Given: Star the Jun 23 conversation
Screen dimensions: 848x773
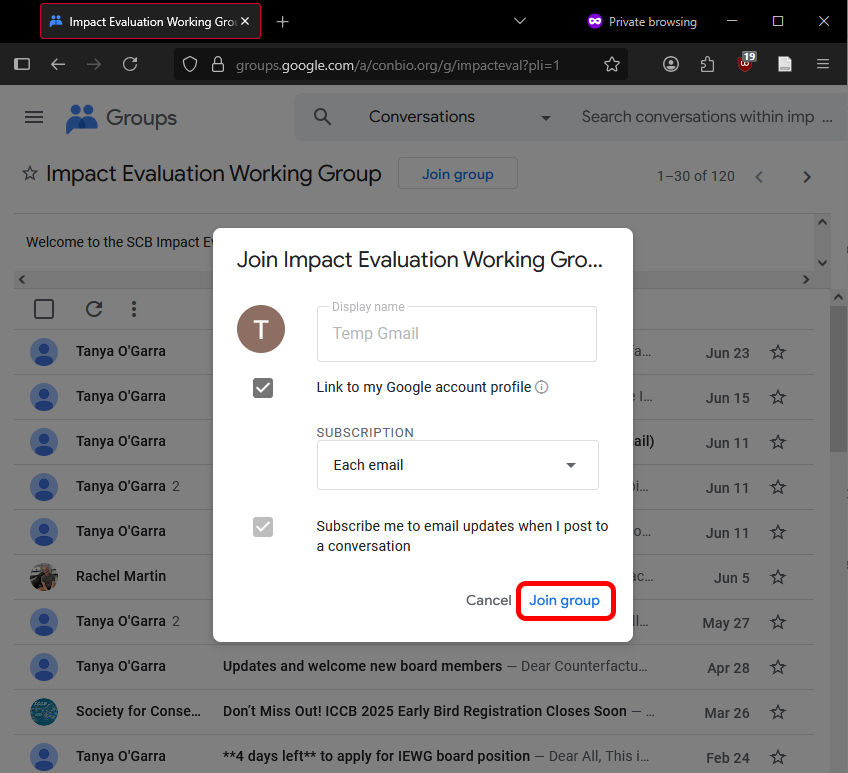Looking at the screenshot, I should pyautogui.click(x=778, y=352).
